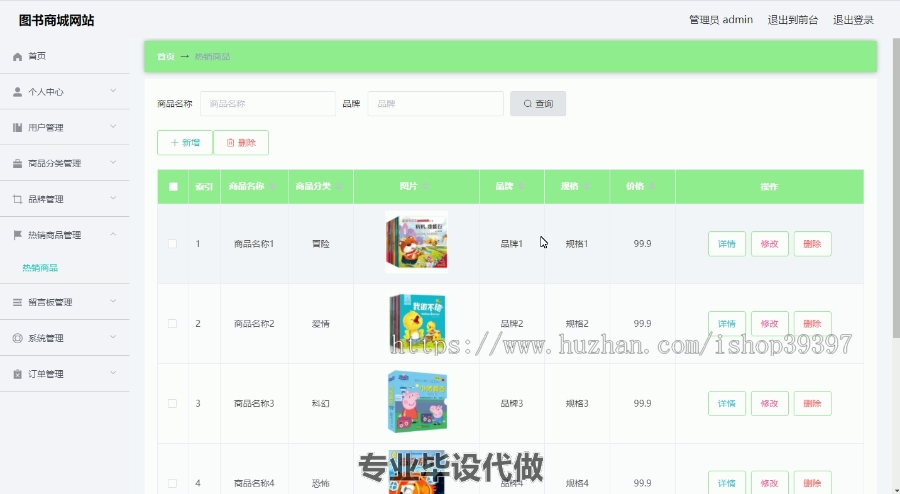Image resolution: width=900 pixels, height=494 pixels.
Task: Expand 系统管理 chevron
Action: coord(113,337)
